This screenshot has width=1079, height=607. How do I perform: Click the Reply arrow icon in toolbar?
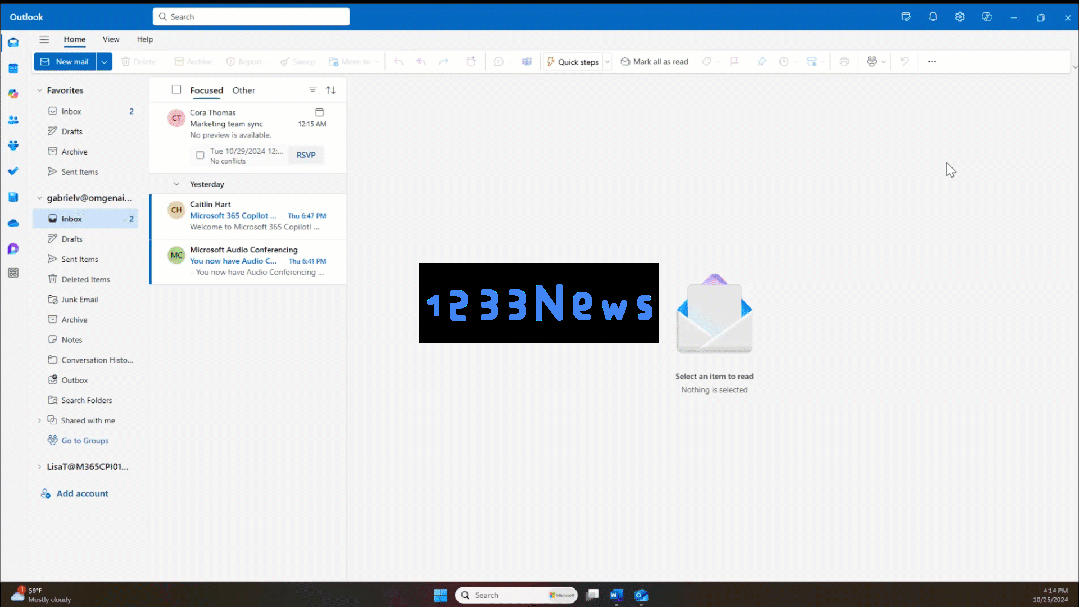pos(398,62)
